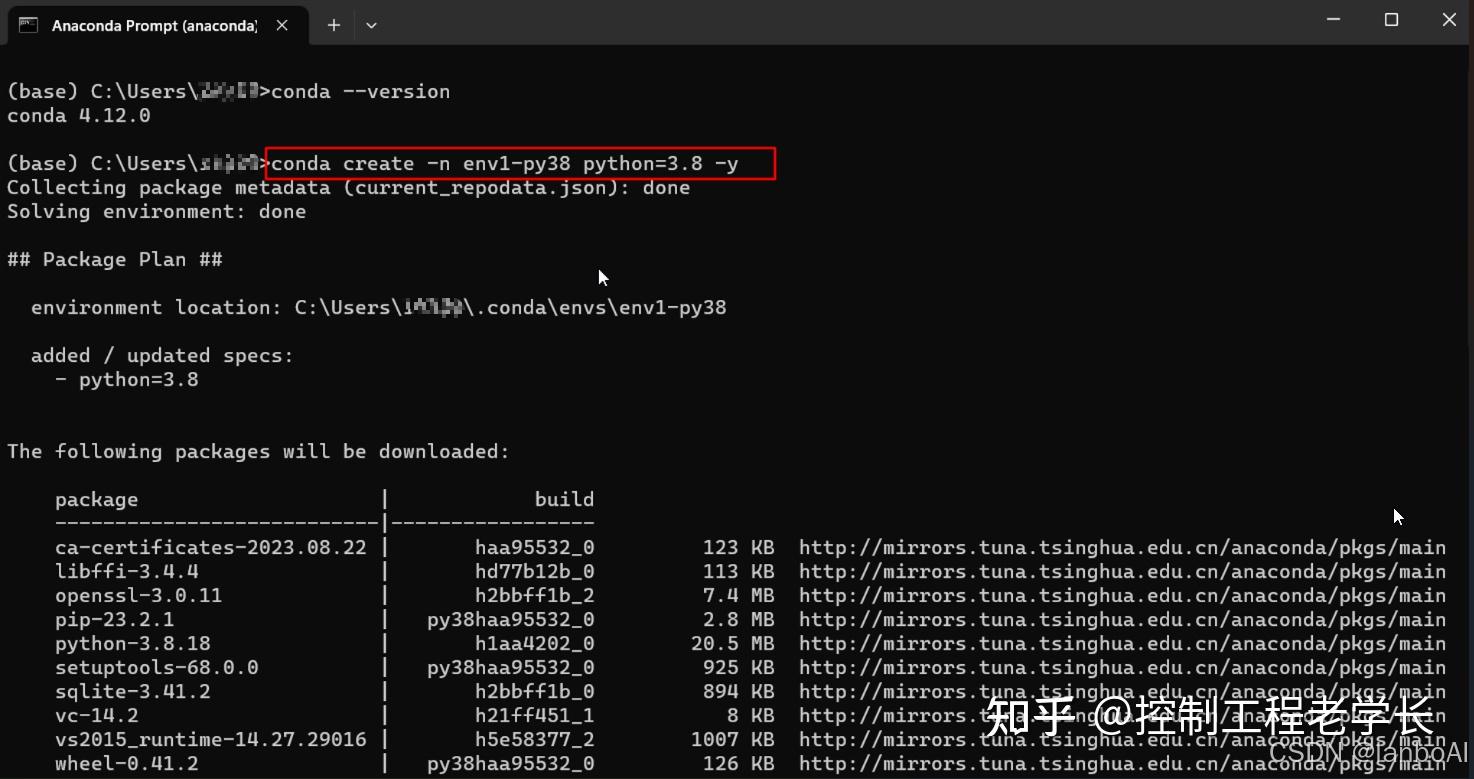Click the mirror URL on python-3.8.18 line
1474x779 pixels.
click(x=1120, y=643)
